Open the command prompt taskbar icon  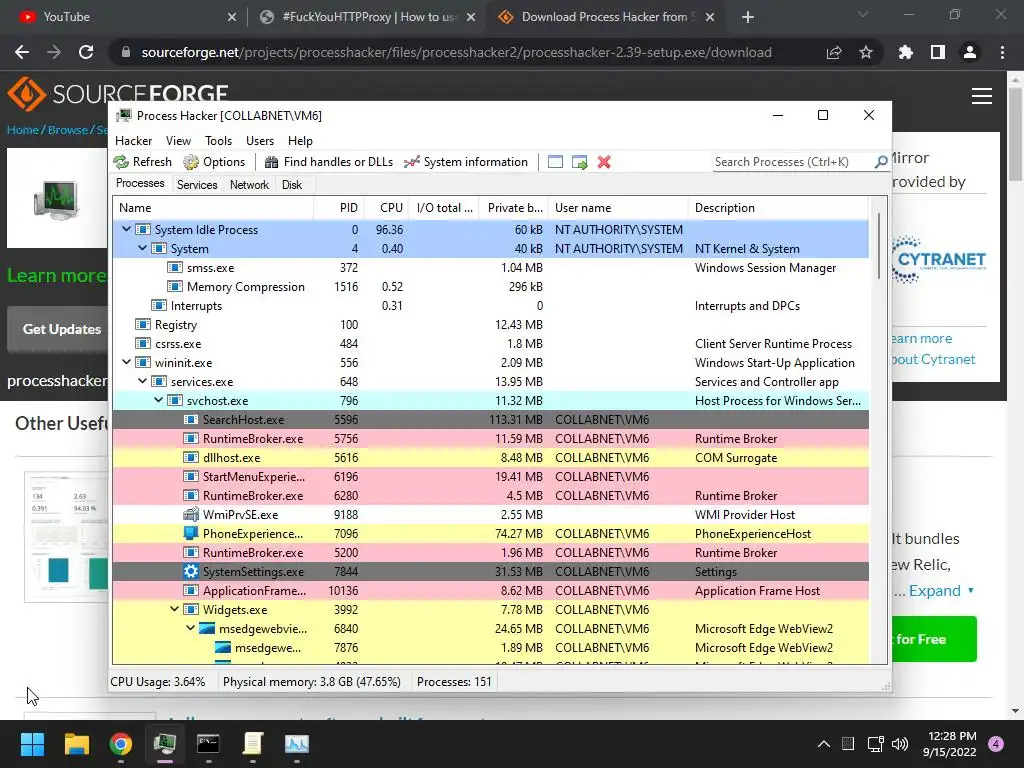pos(208,744)
